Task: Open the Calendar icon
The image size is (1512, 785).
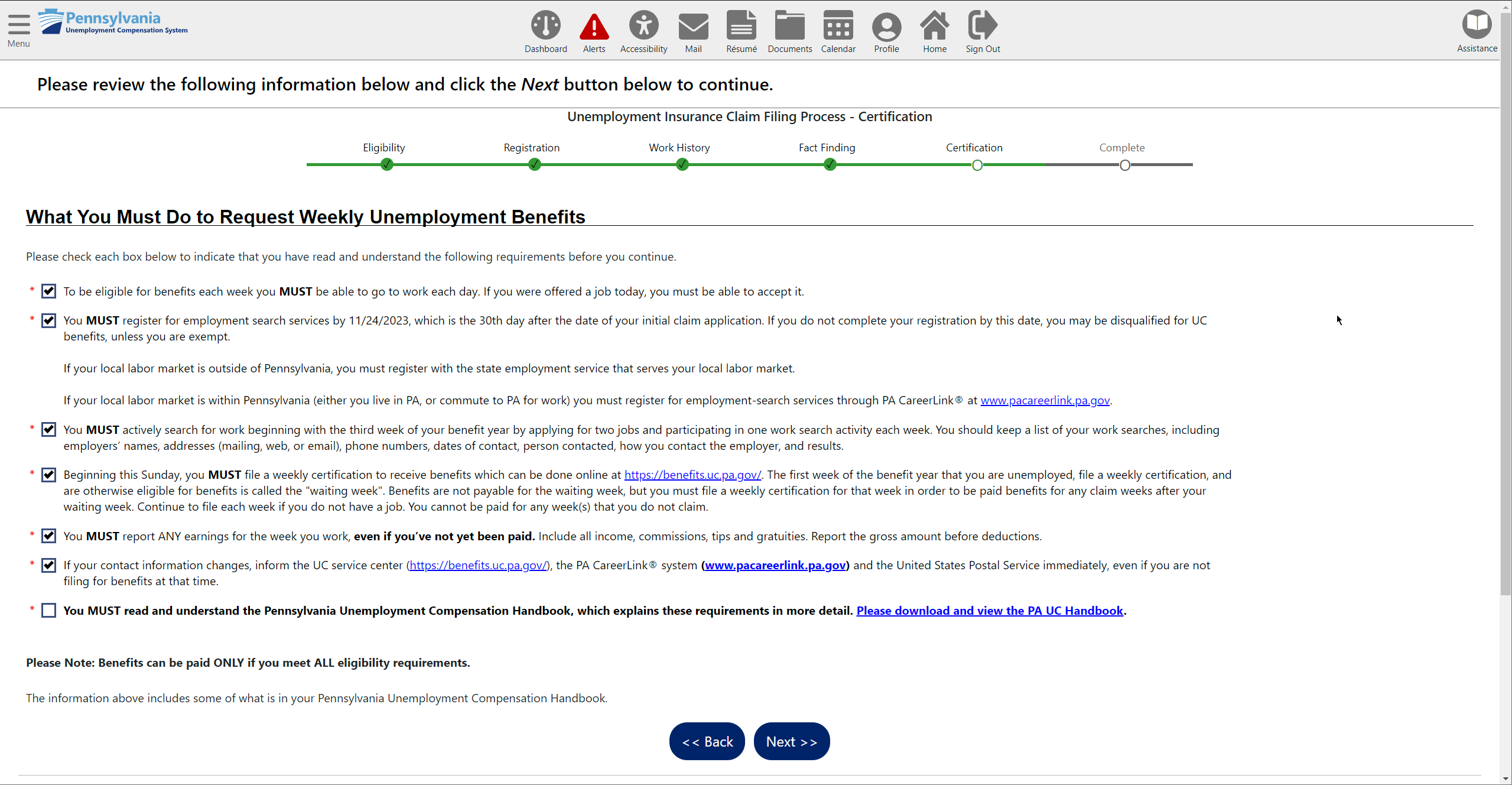Action: [838, 26]
